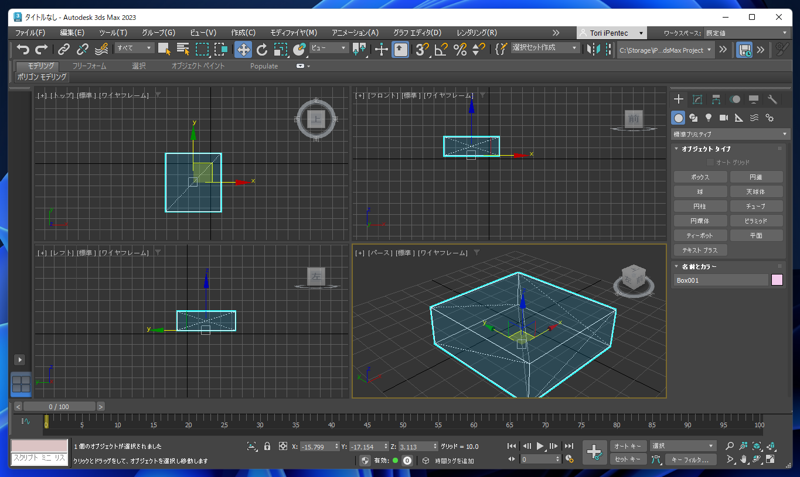The width and height of the screenshot is (800, 477).
Task: Toggle the Percent Snap button
Action: [x=460, y=49]
